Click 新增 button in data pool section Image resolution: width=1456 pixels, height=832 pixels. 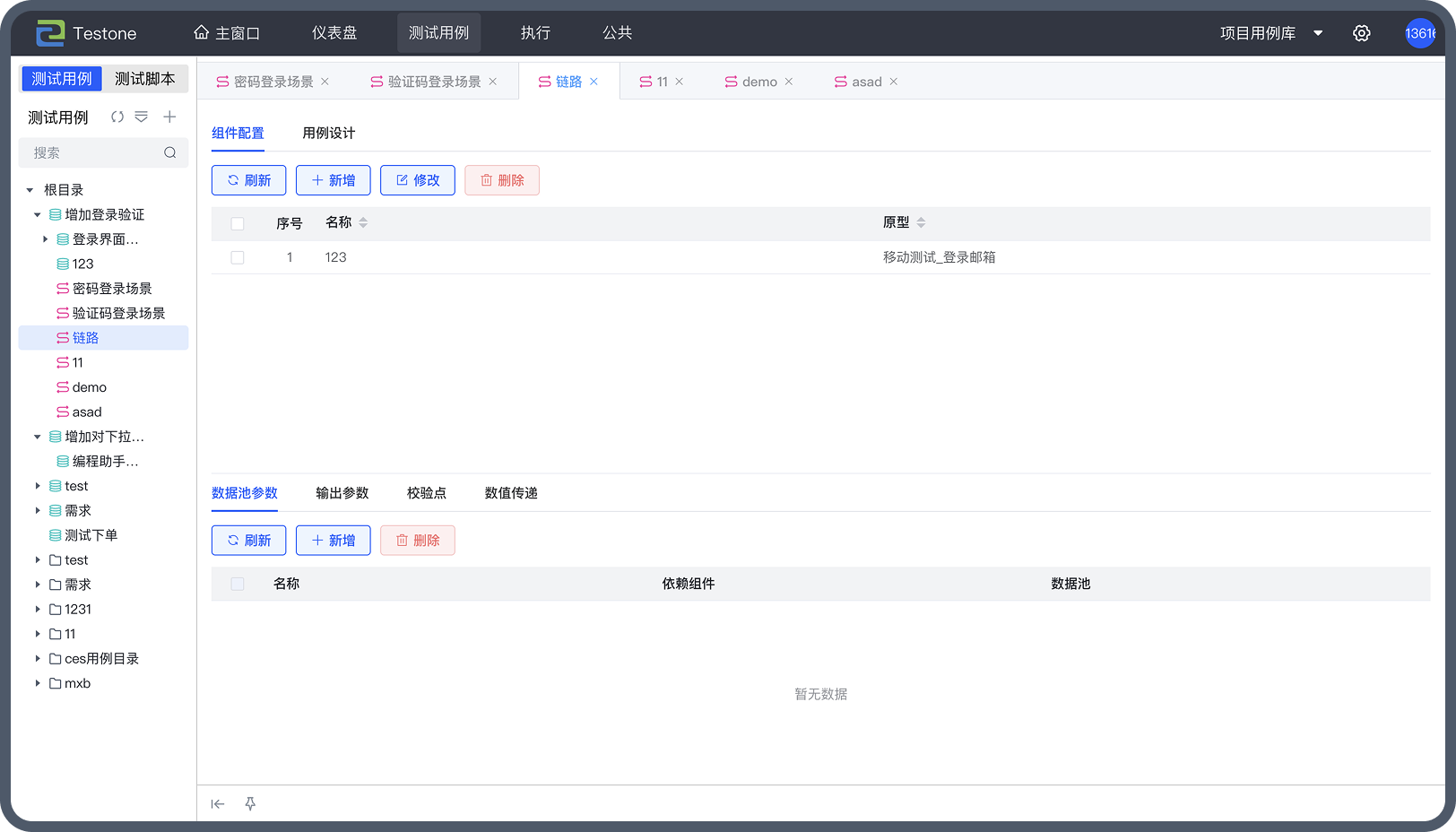click(x=334, y=541)
